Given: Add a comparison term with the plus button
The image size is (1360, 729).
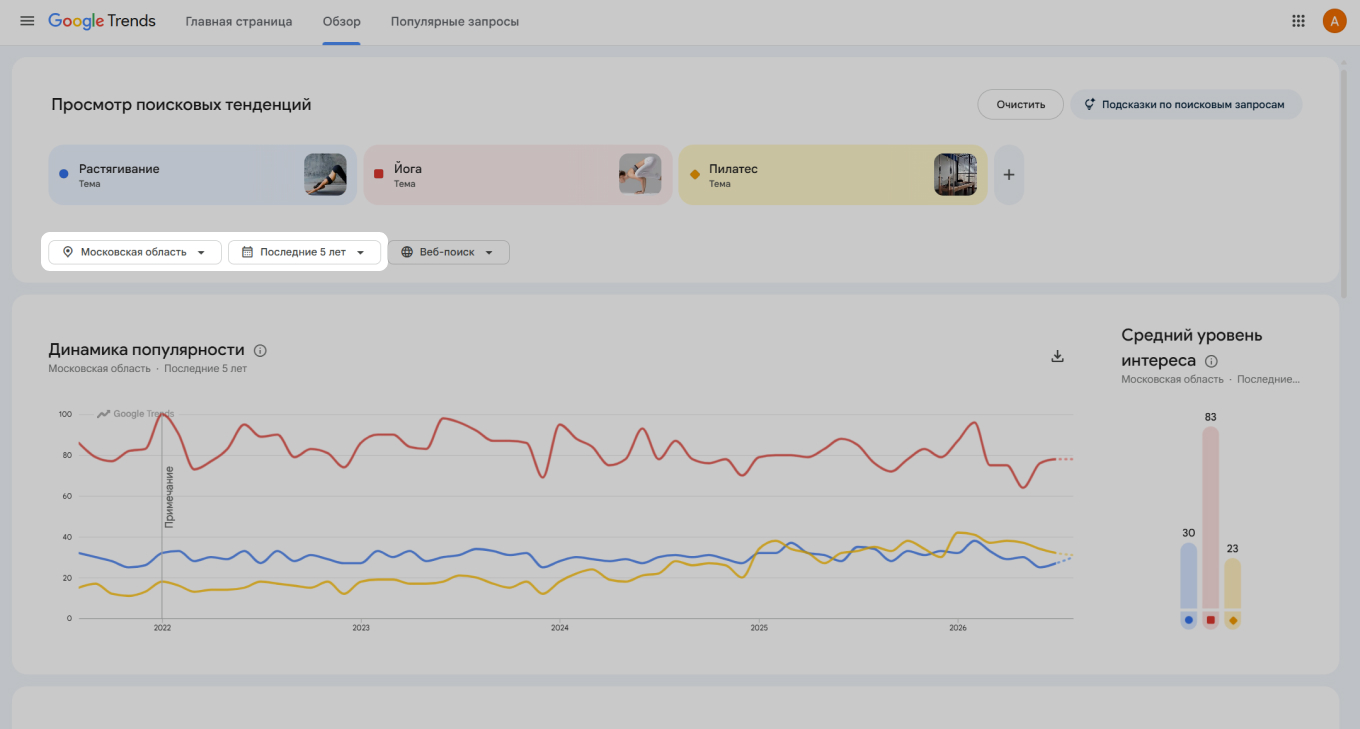Looking at the screenshot, I should click(1009, 175).
